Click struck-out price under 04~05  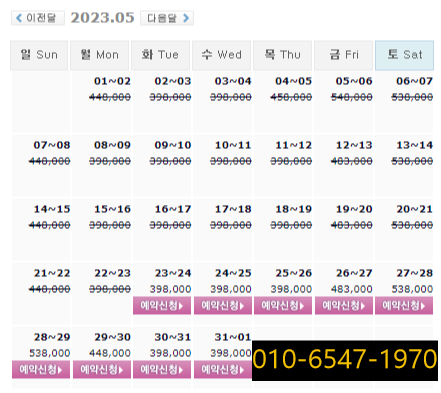coord(291,97)
